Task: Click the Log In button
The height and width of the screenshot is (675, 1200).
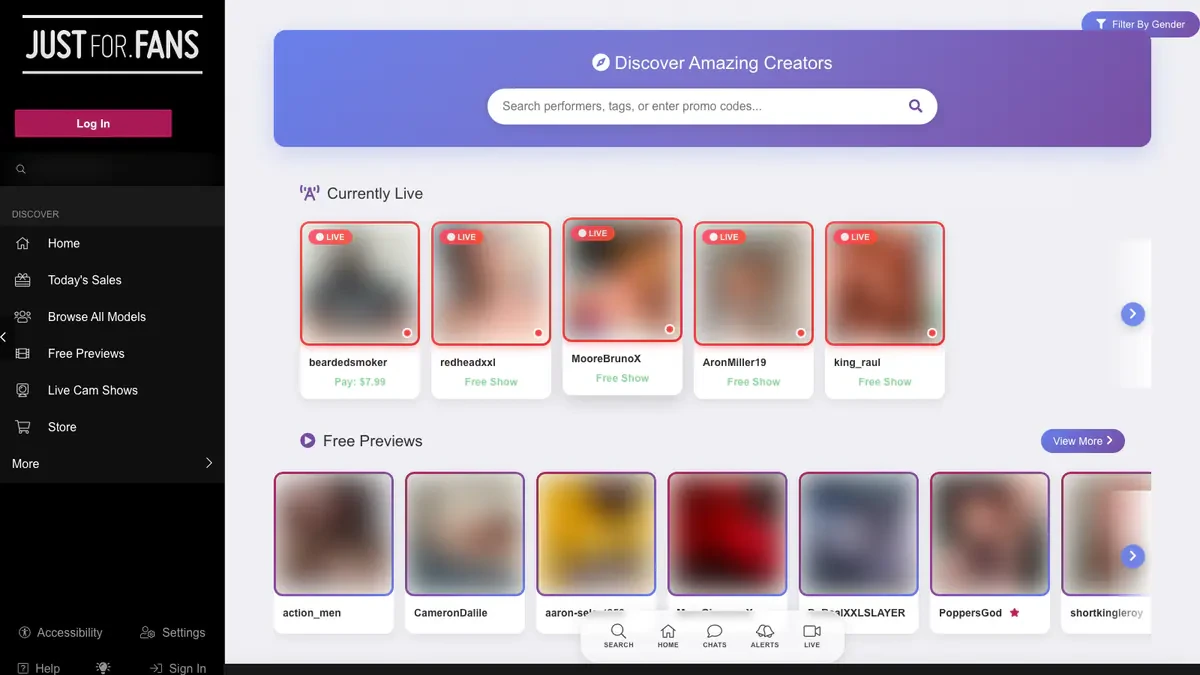Action: tap(93, 123)
